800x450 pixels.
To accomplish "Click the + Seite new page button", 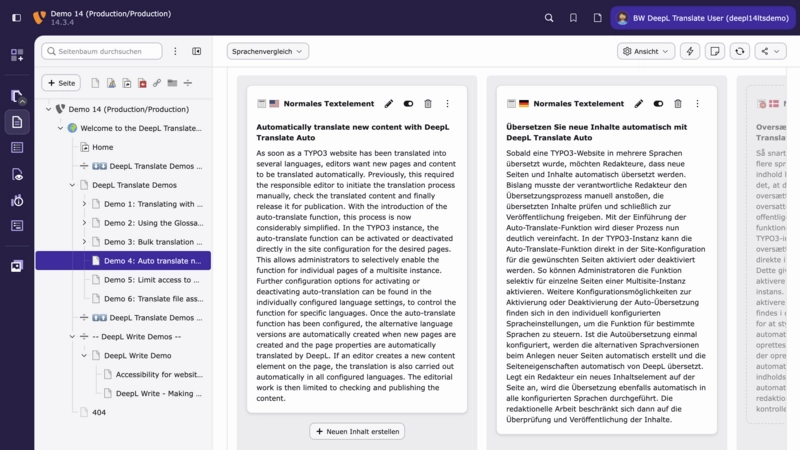I will click(x=61, y=83).
